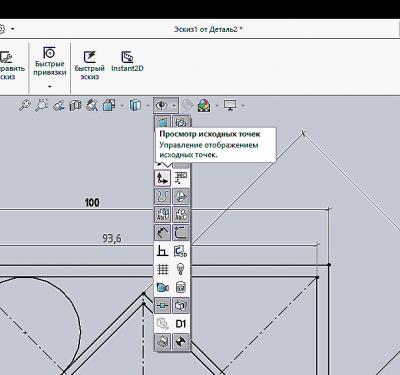This screenshot has width=400, height=375.
Task: Click the greyed Edit Appearance icon
Action: (187, 106)
